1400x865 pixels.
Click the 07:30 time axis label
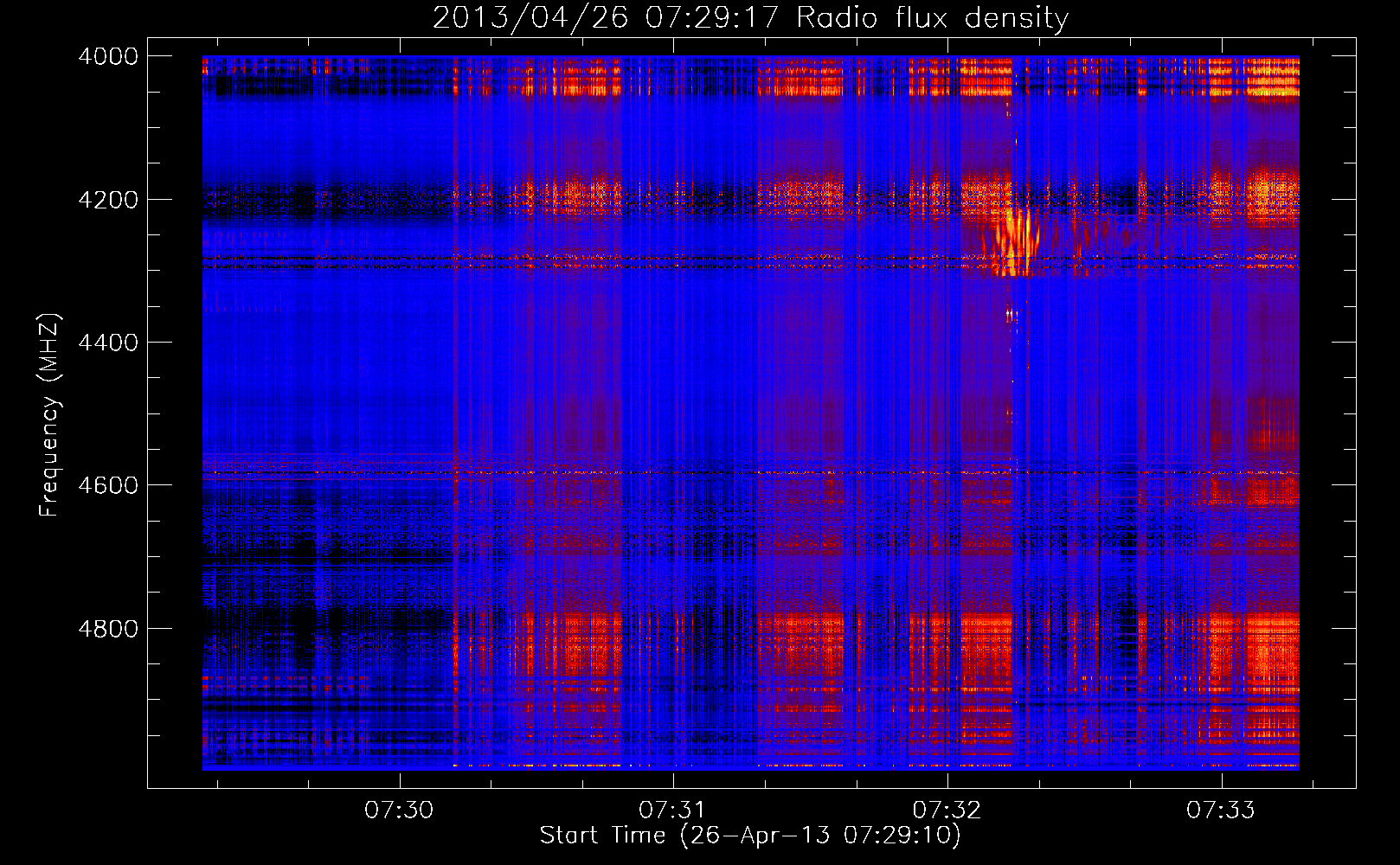399,811
